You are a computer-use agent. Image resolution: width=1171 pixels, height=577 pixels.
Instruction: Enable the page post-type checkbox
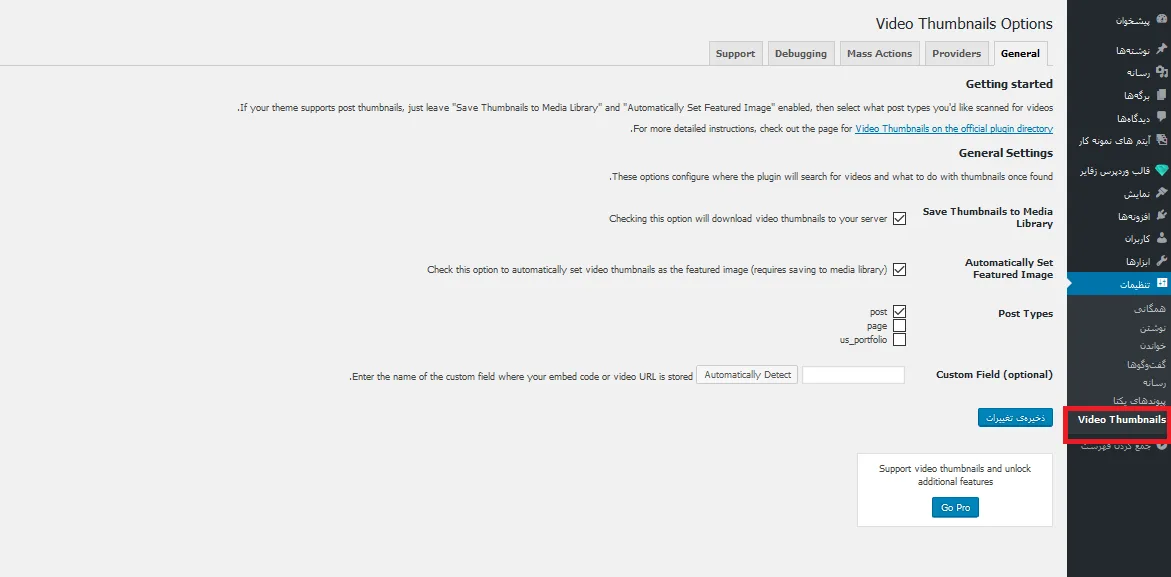pos(899,325)
